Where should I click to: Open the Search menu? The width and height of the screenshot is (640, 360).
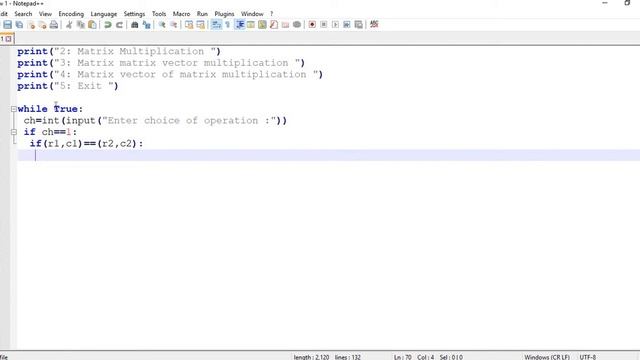point(23,14)
